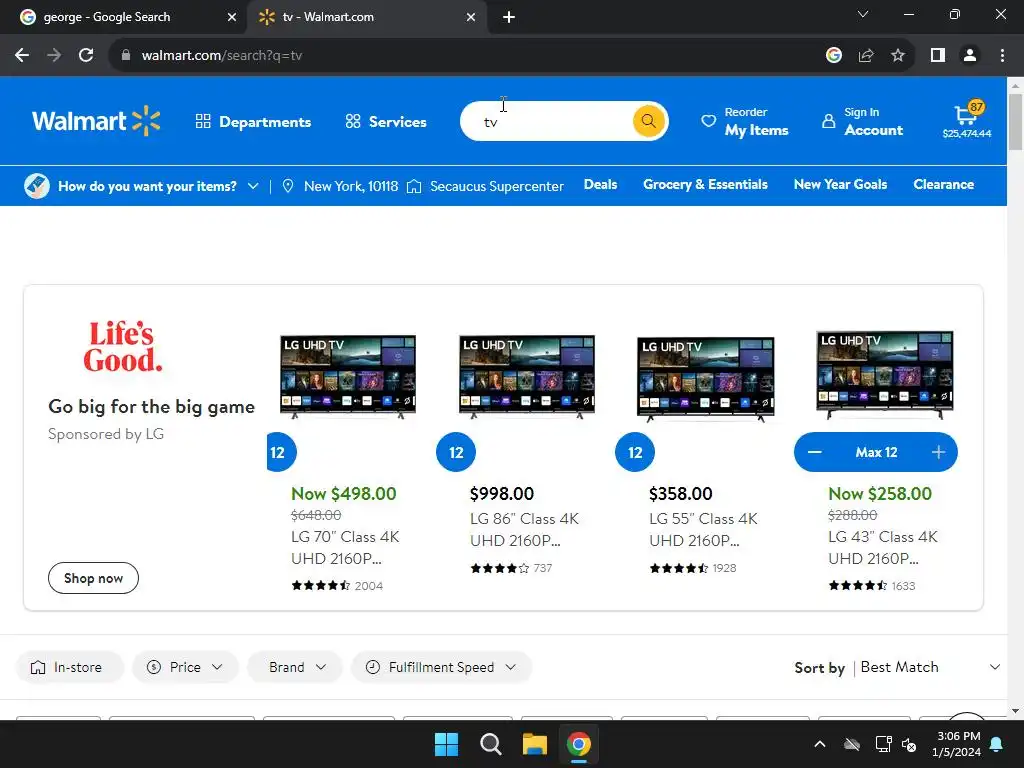The height and width of the screenshot is (768, 1024).
Task: Reload the page
Action: [x=86, y=56]
